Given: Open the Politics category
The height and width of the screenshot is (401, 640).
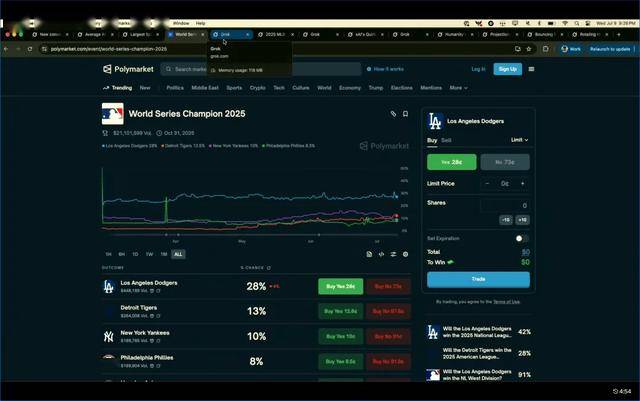Looking at the screenshot, I should tap(175, 88).
